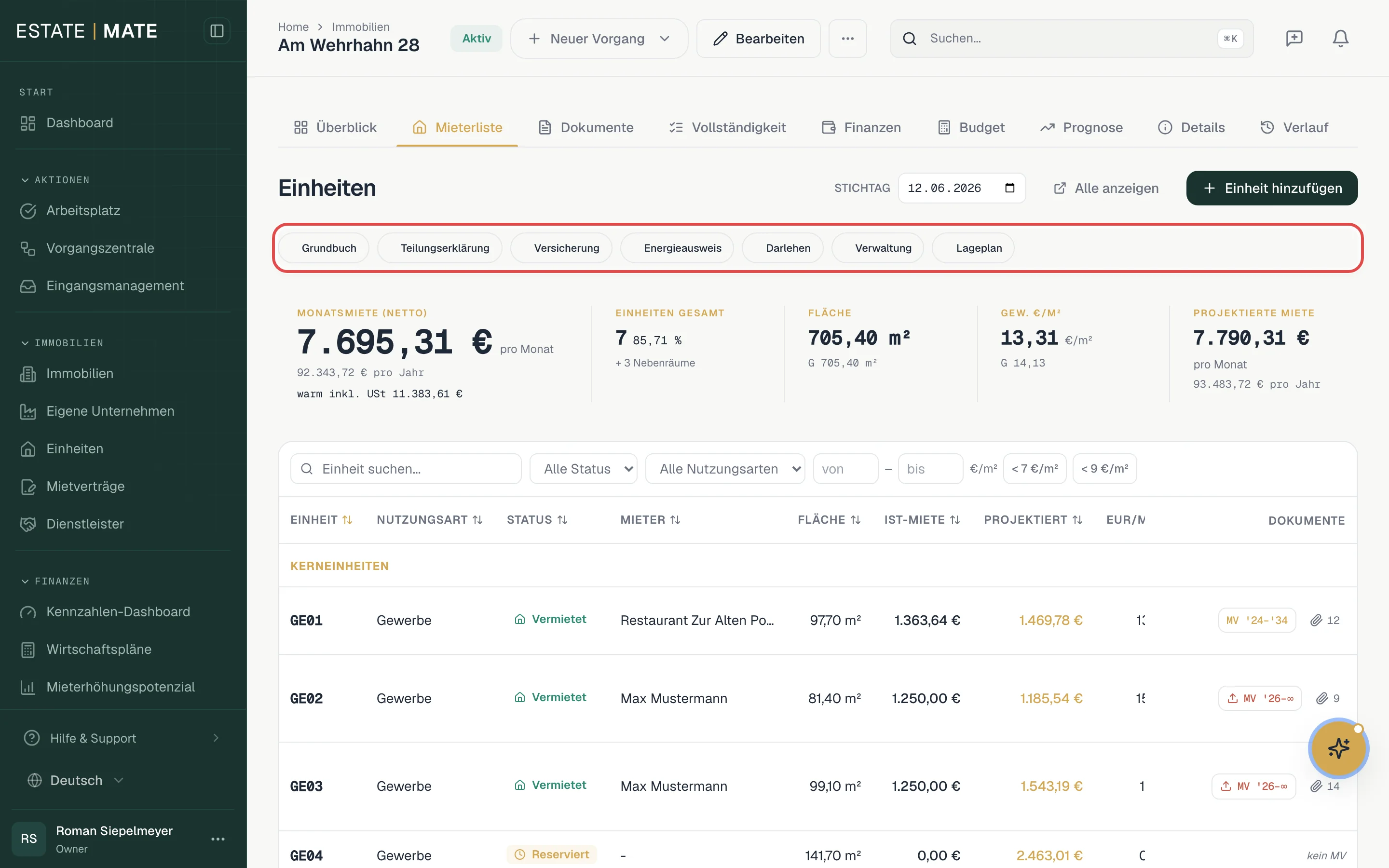
Task: Collapse the sidebar with the panel icon
Action: 217,31
